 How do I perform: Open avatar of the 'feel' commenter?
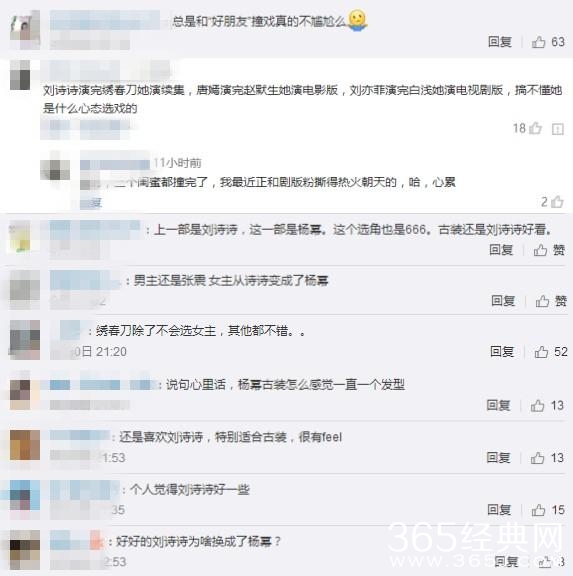tap(25, 445)
